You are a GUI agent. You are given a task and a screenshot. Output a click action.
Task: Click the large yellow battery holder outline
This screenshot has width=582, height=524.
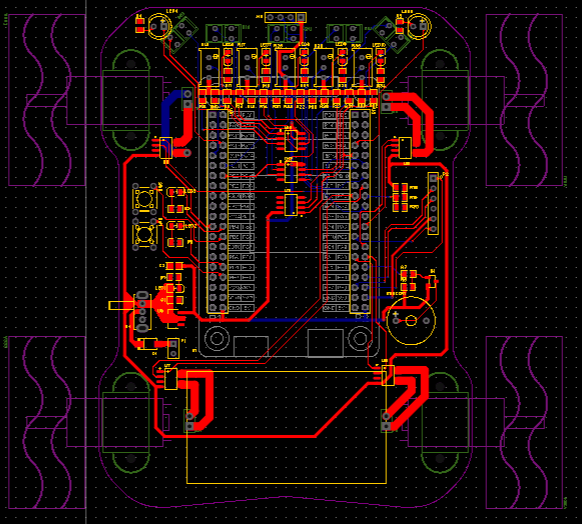click(286, 427)
